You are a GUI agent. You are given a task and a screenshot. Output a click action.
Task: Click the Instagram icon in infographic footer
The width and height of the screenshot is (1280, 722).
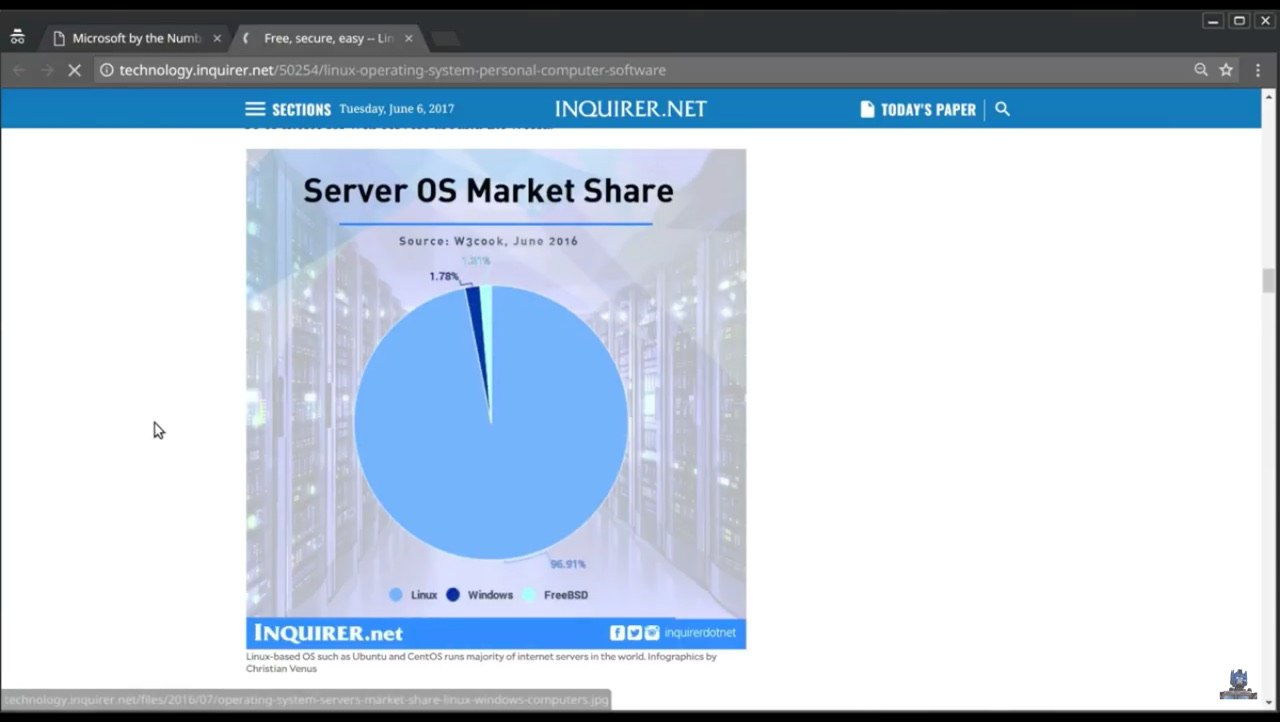tap(652, 632)
